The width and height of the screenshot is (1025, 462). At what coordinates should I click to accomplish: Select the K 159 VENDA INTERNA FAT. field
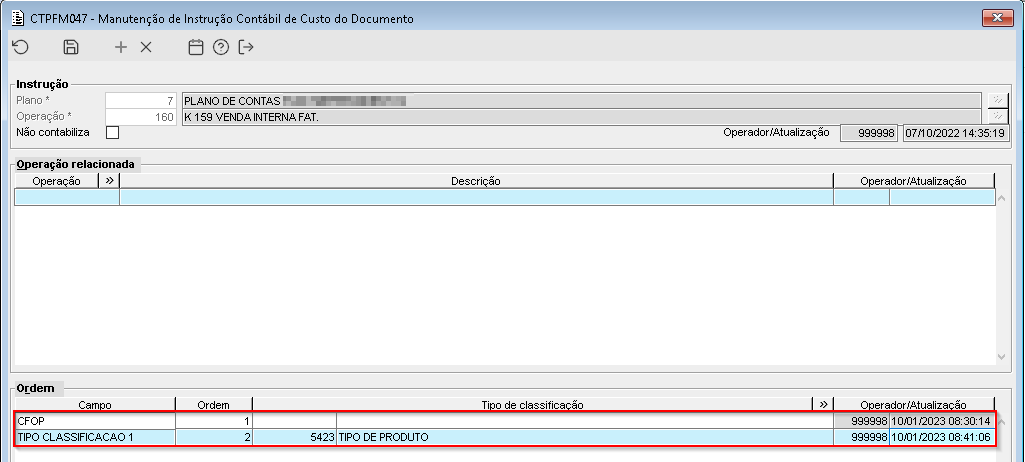tap(582, 117)
